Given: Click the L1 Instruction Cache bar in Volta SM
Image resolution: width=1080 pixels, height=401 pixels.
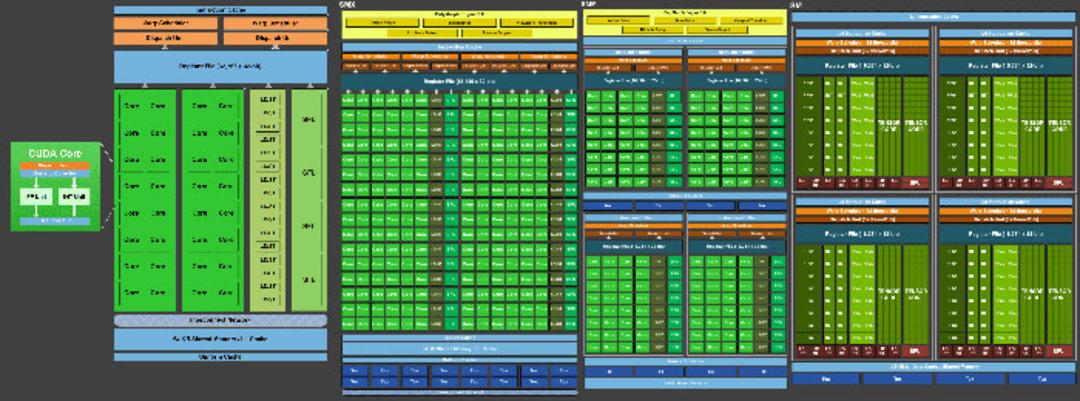Looking at the screenshot, I should tap(933, 16).
